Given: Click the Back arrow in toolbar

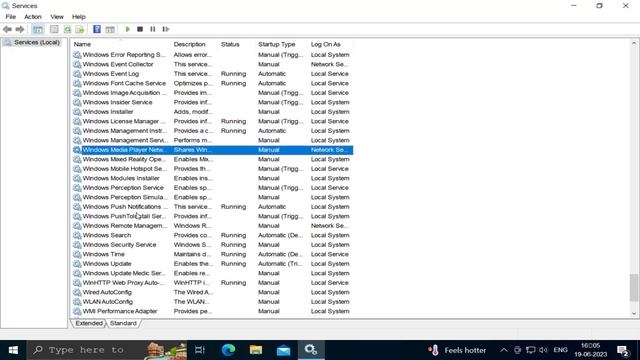Looking at the screenshot, I should (x=7, y=29).
